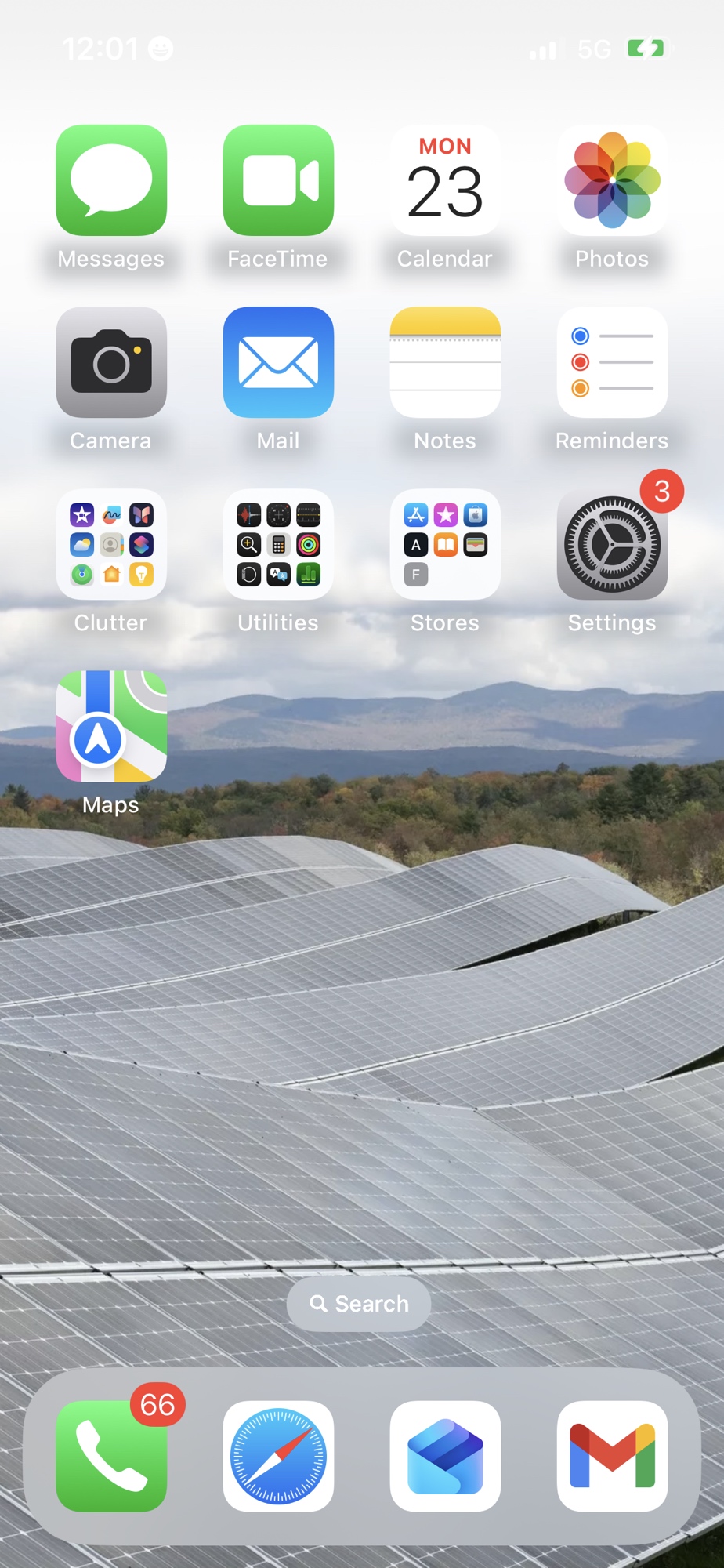Launch the Maps app
The width and height of the screenshot is (724, 1568).
[x=111, y=727]
